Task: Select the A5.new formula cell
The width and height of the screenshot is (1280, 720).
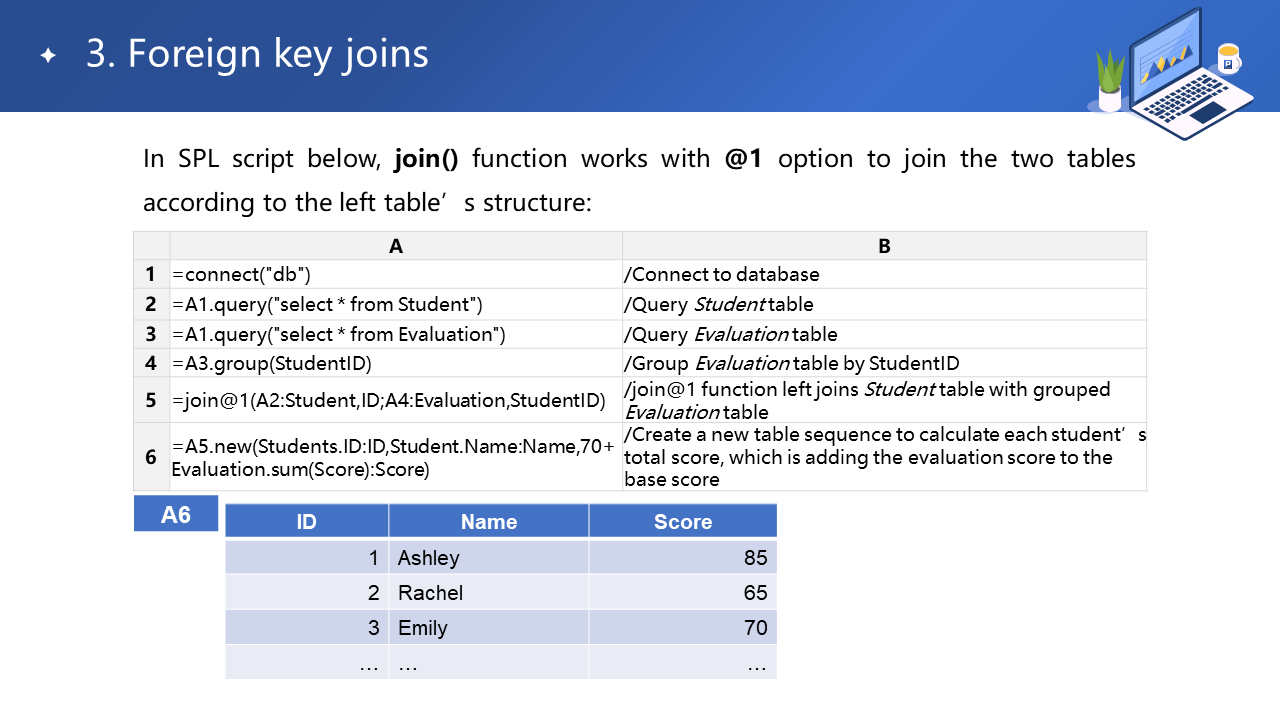Action: coord(396,457)
